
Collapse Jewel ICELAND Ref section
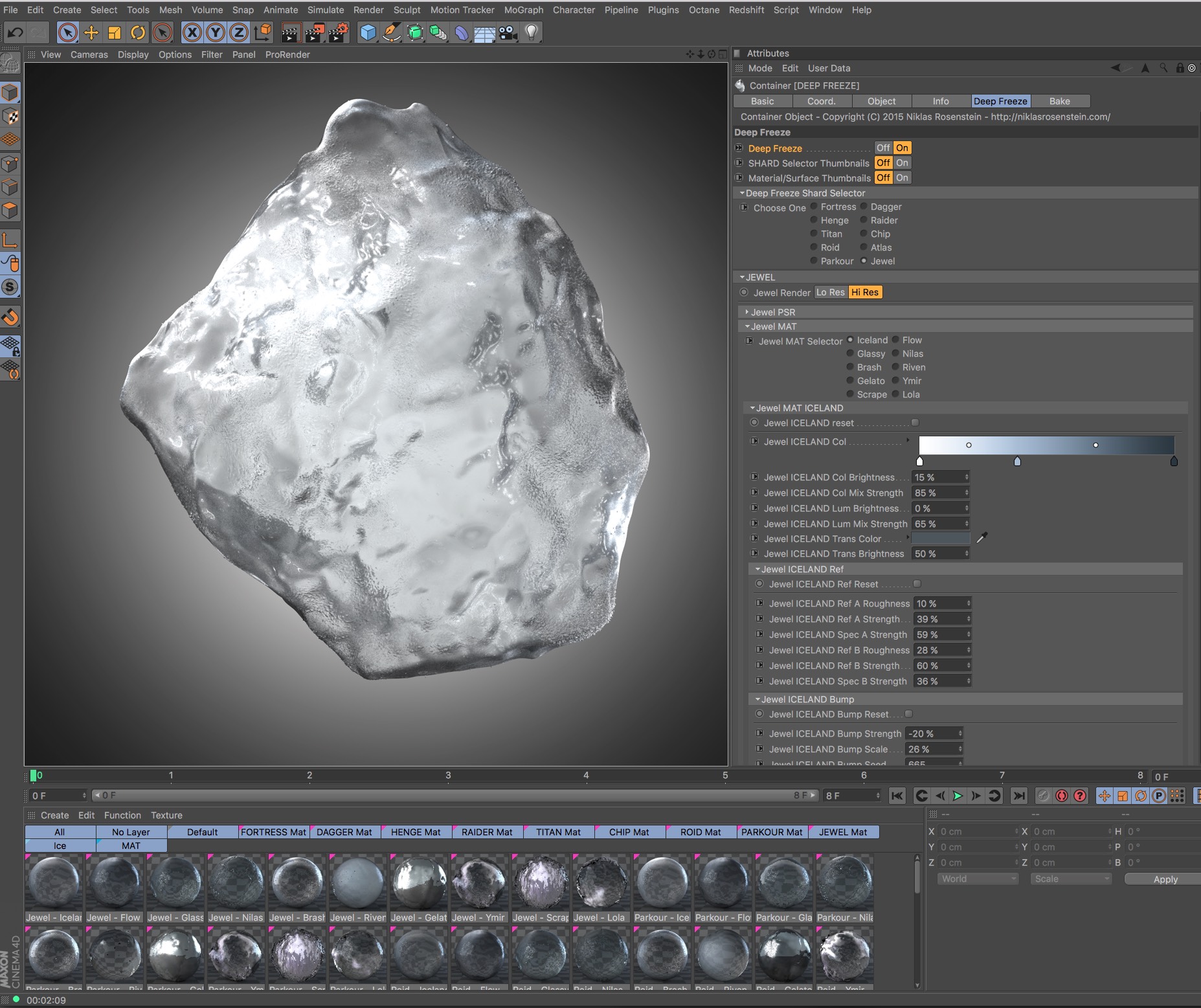click(x=758, y=569)
